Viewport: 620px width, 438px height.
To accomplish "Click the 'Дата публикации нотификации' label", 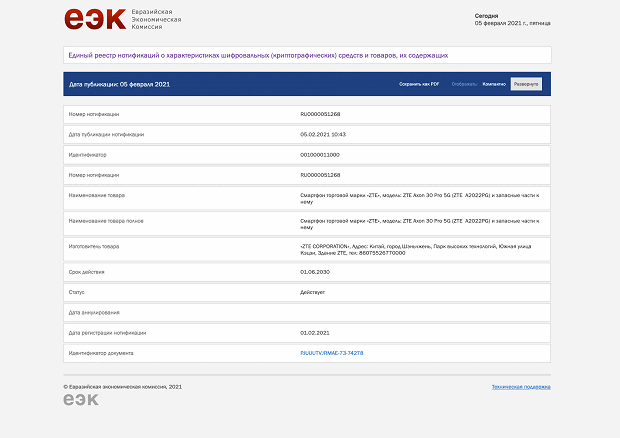I will tap(106, 134).
